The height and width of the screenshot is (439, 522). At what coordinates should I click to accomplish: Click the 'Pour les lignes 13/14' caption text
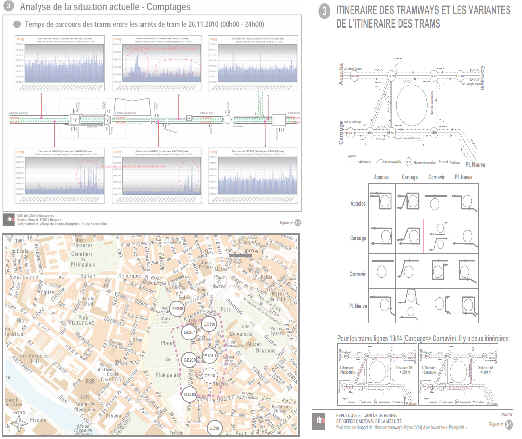click(423, 338)
